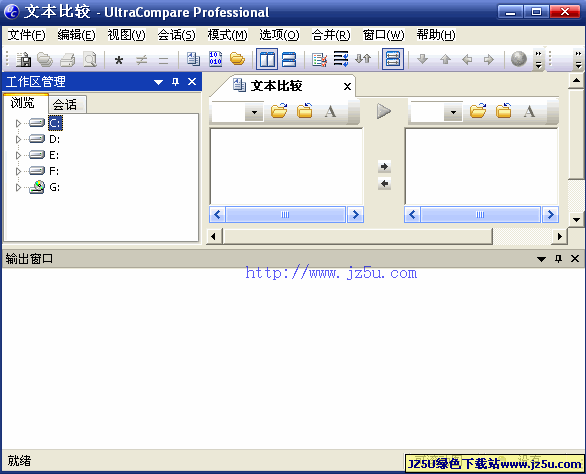Open 会话(S) menu
The width and height of the screenshot is (586, 474).
pyautogui.click(x=176, y=35)
